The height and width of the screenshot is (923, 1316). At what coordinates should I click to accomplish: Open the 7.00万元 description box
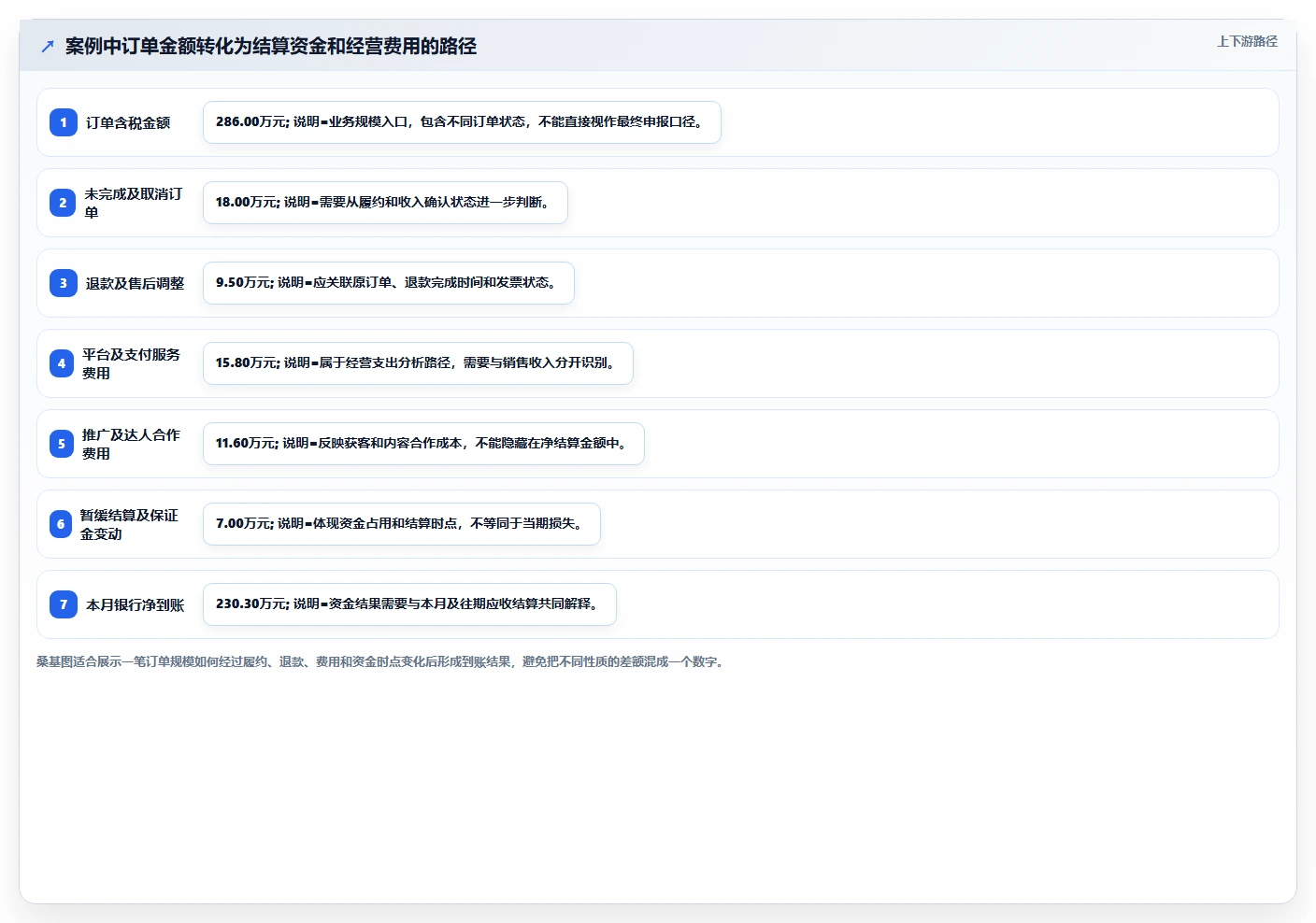[402, 524]
